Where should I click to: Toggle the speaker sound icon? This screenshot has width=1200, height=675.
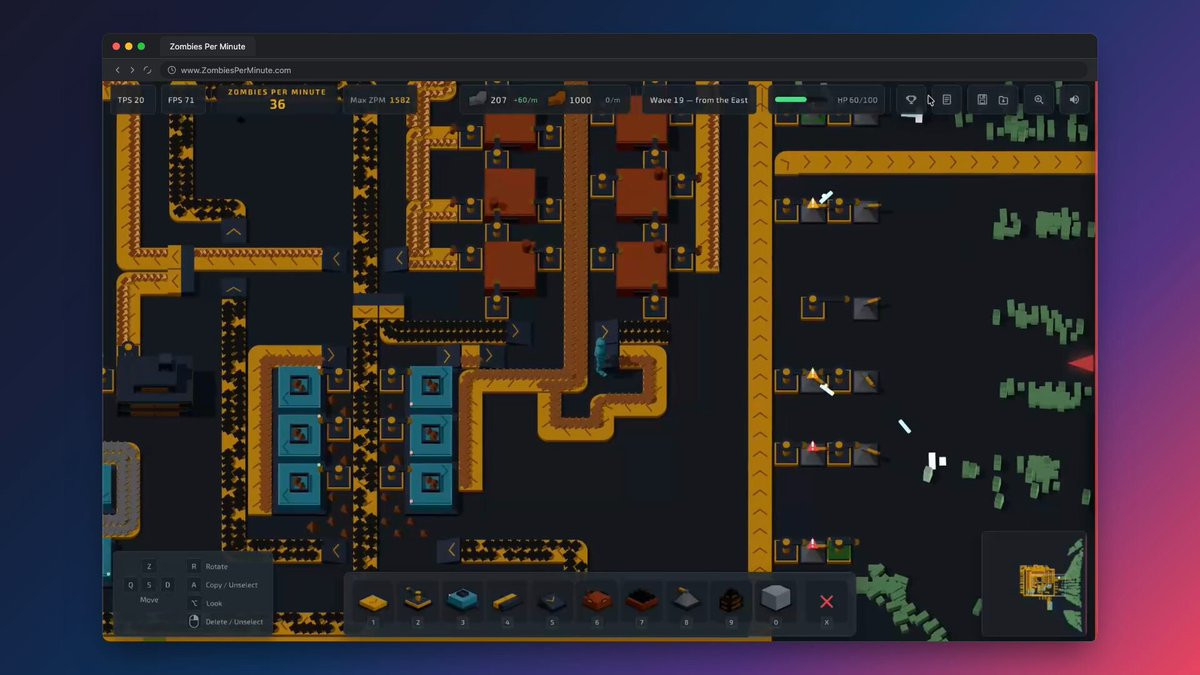1074,100
